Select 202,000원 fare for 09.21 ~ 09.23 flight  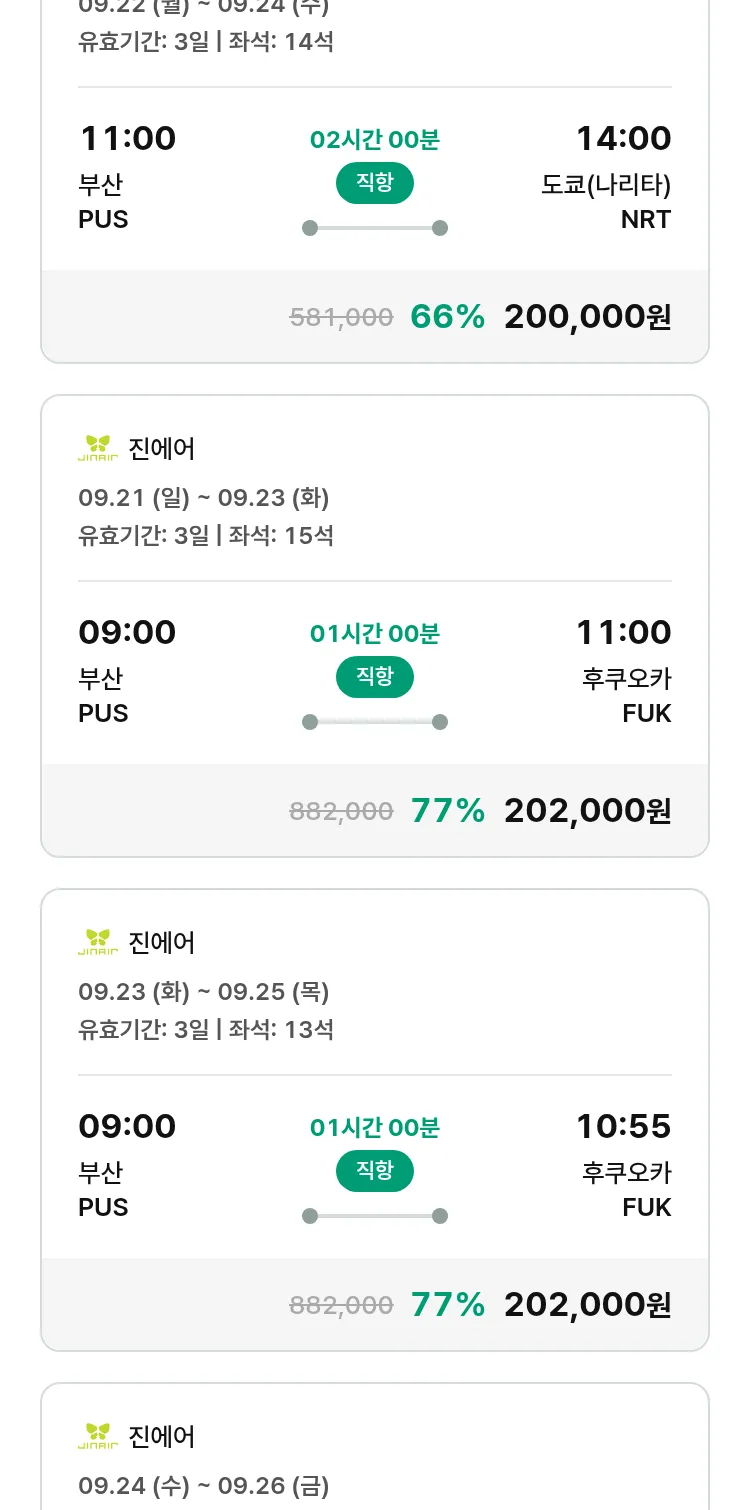tap(587, 811)
